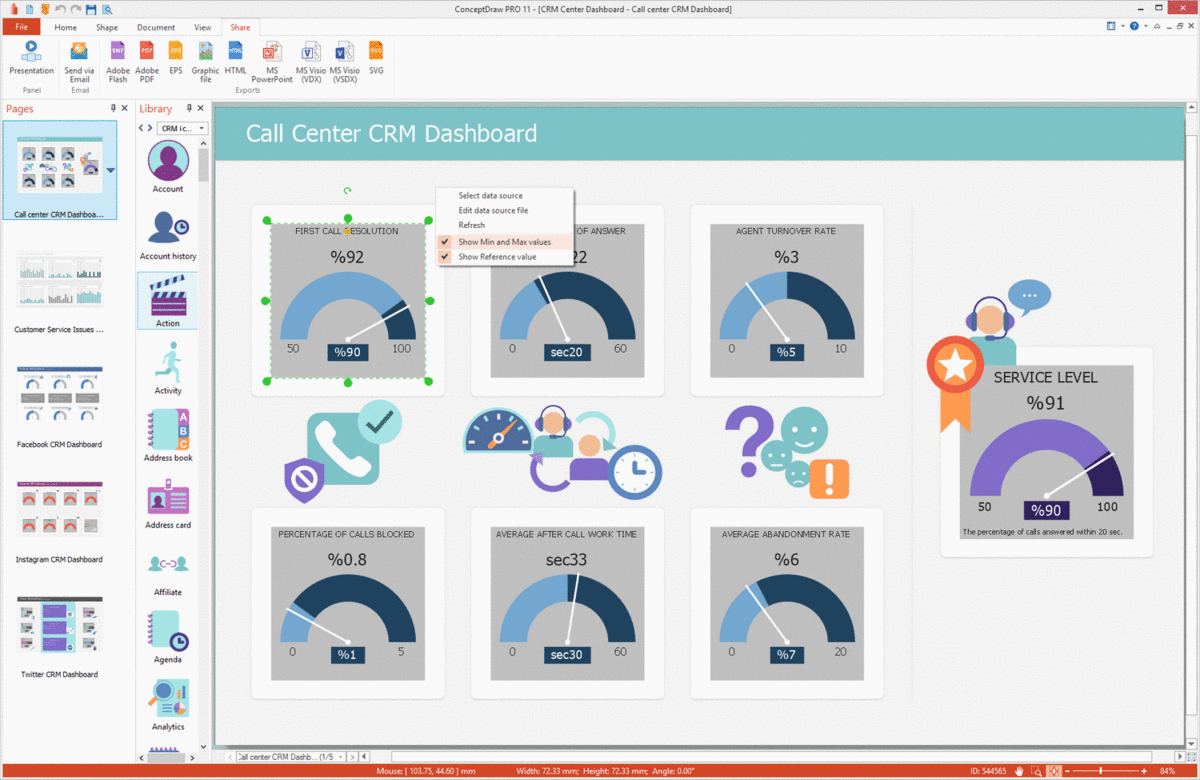Pin the Library panel
Image resolution: width=1200 pixels, height=780 pixels.
point(189,108)
